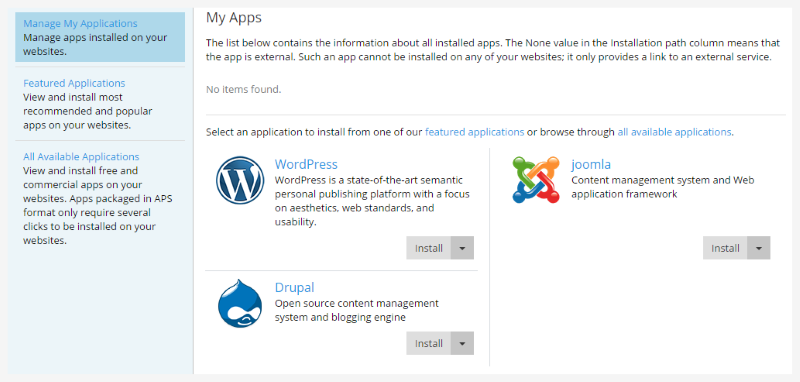
Task: Click the 'No items found.' message
Action: pos(243,90)
